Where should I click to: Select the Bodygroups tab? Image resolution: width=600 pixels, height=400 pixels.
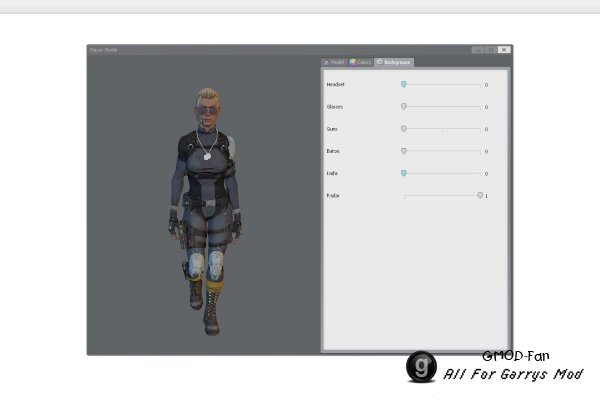[x=394, y=62]
